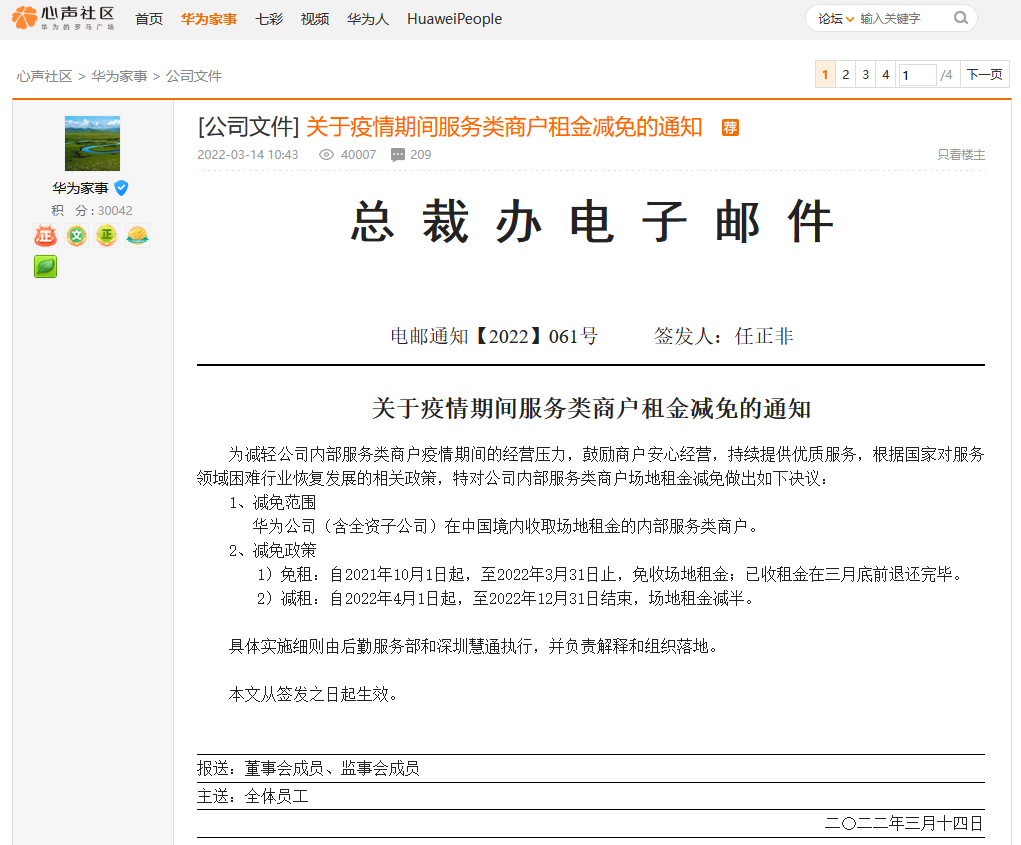
Task: Click 华为家事 breadcrumb link
Action: (x=119, y=76)
